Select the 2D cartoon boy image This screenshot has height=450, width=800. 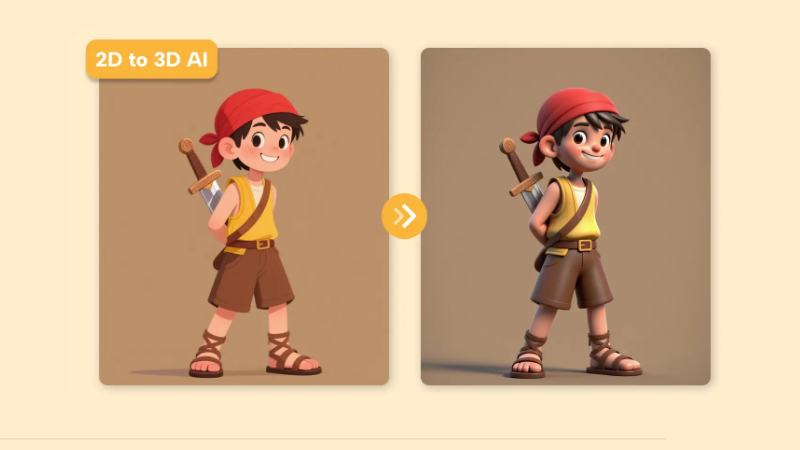(244, 216)
